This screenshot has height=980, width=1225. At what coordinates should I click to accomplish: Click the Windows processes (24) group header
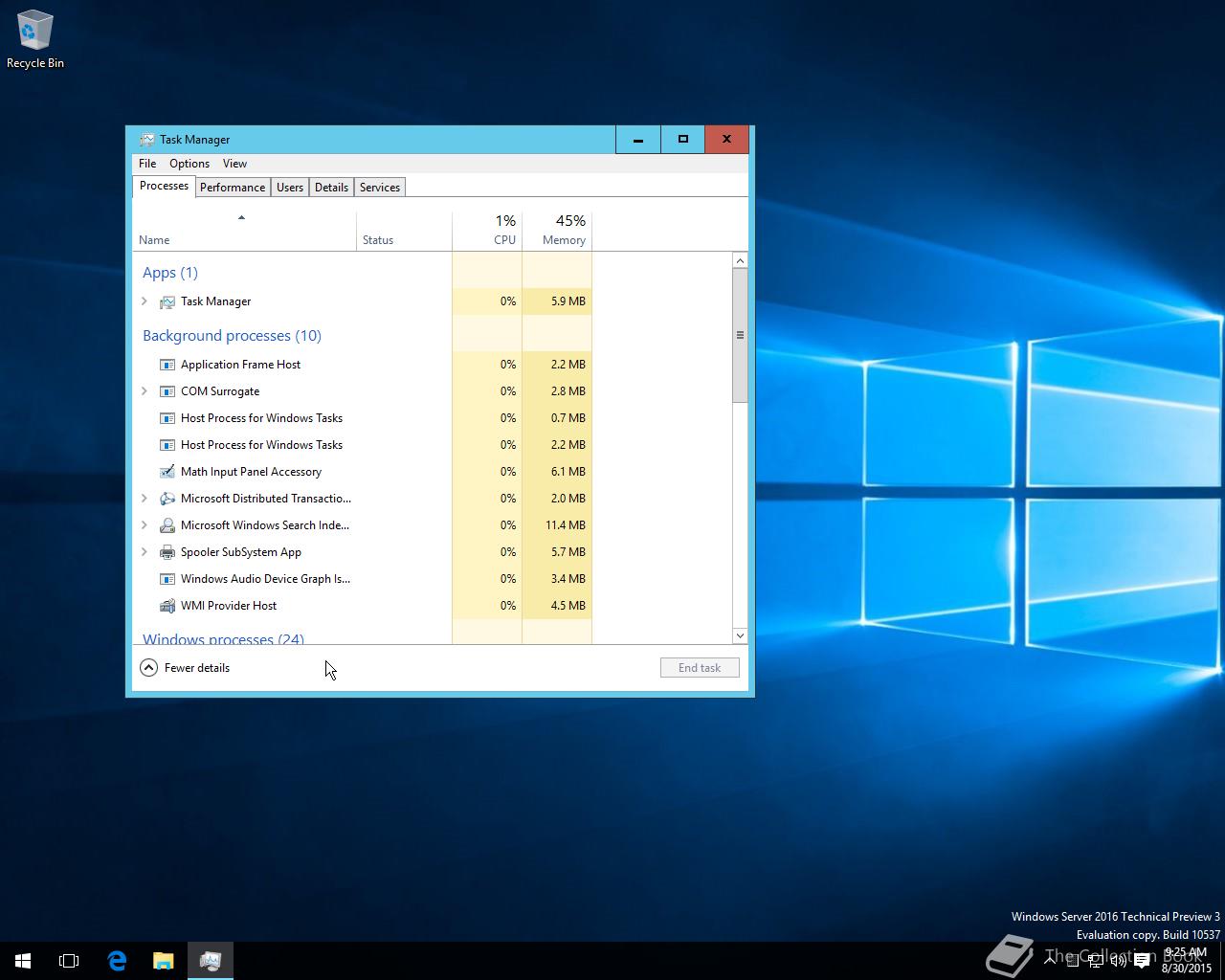223,638
